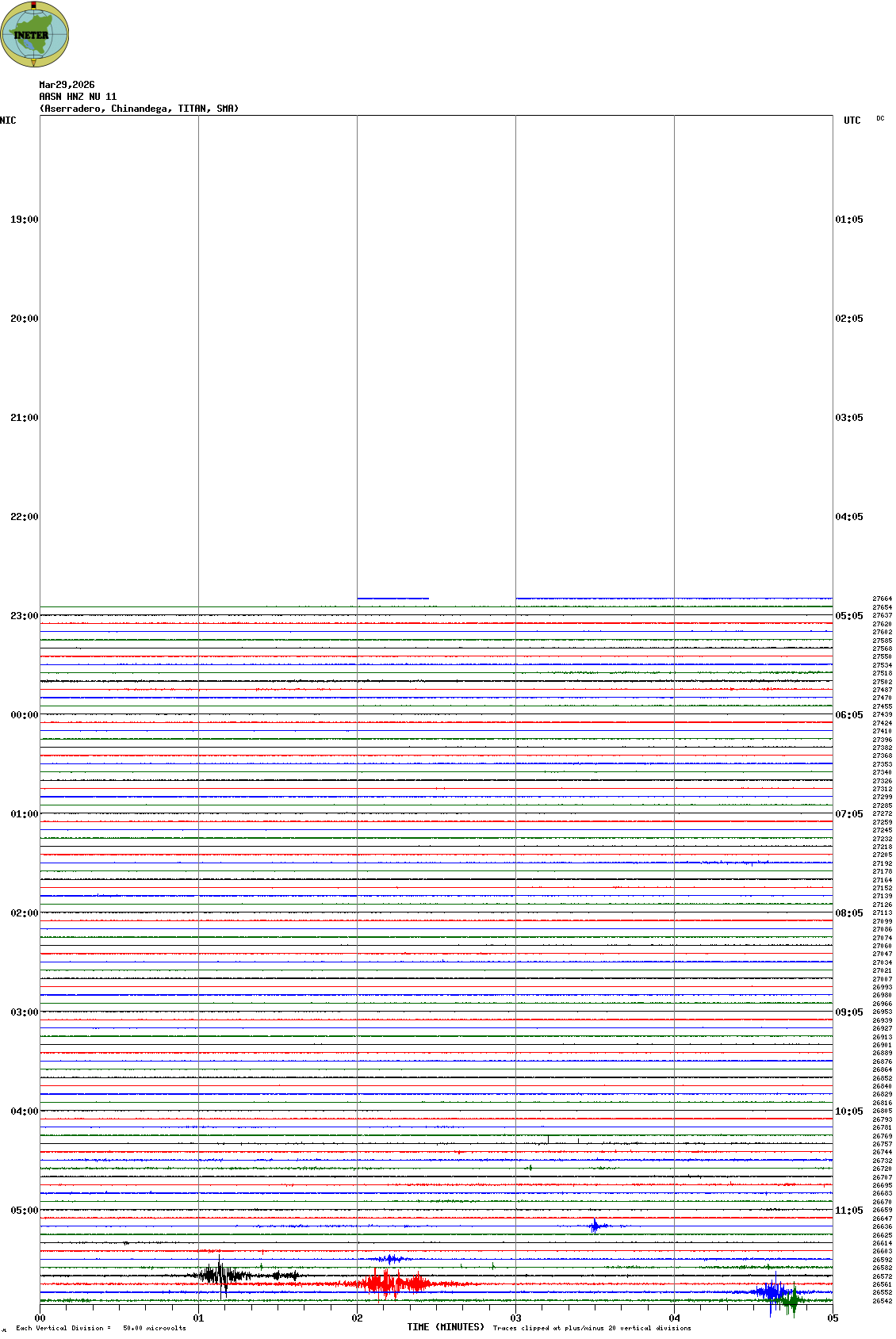
Task: Click the 01:05 UTC time label
Action: [849, 220]
